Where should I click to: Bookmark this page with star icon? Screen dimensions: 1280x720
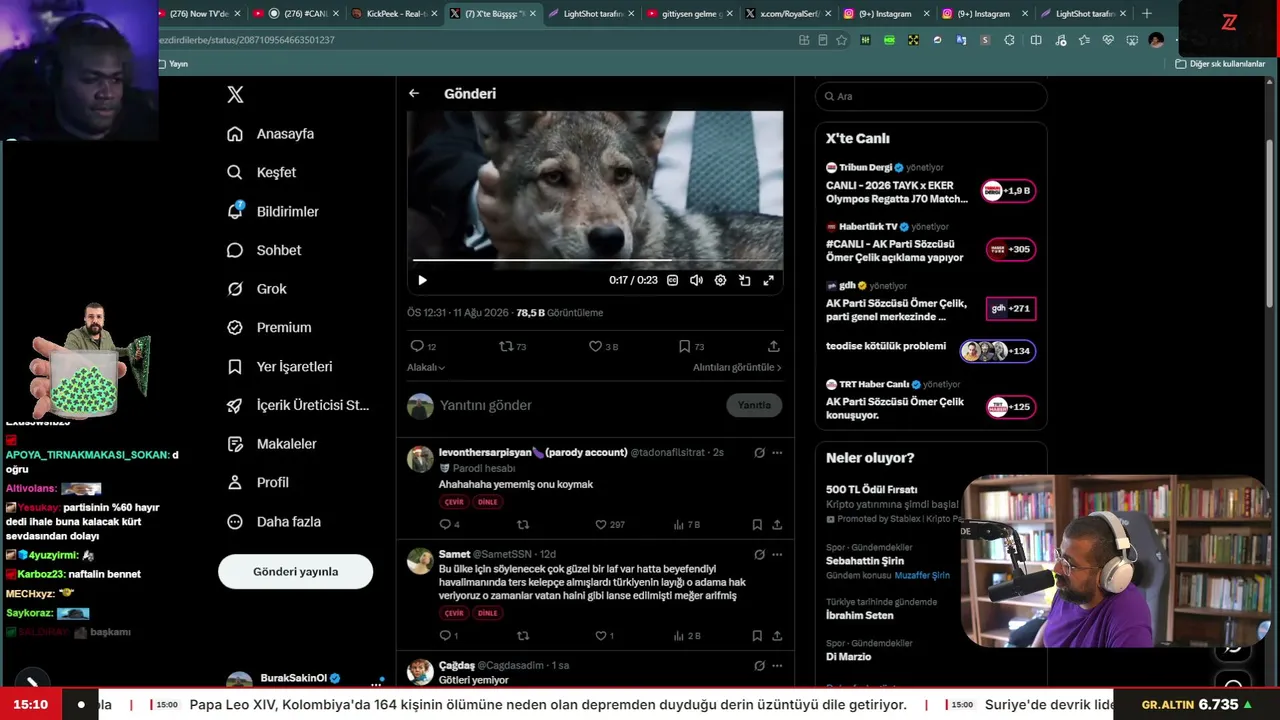(x=841, y=40)
